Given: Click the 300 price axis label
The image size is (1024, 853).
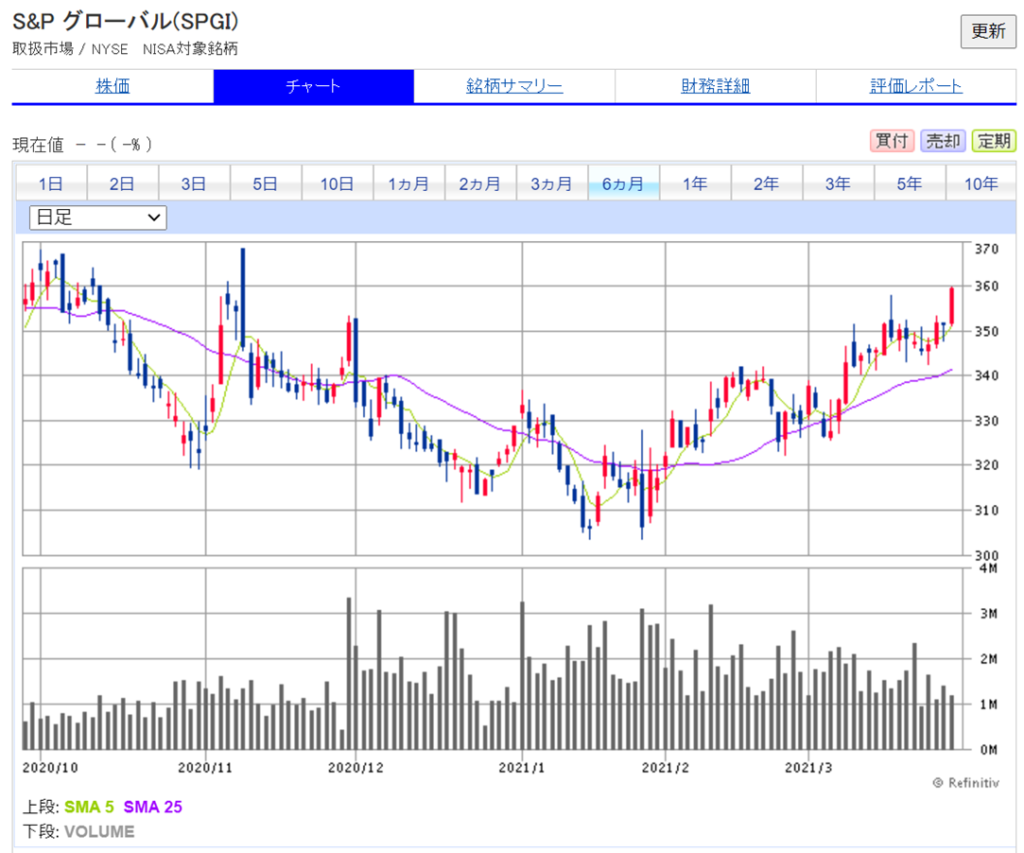Looking at the screenshot, I should [987, 555].
